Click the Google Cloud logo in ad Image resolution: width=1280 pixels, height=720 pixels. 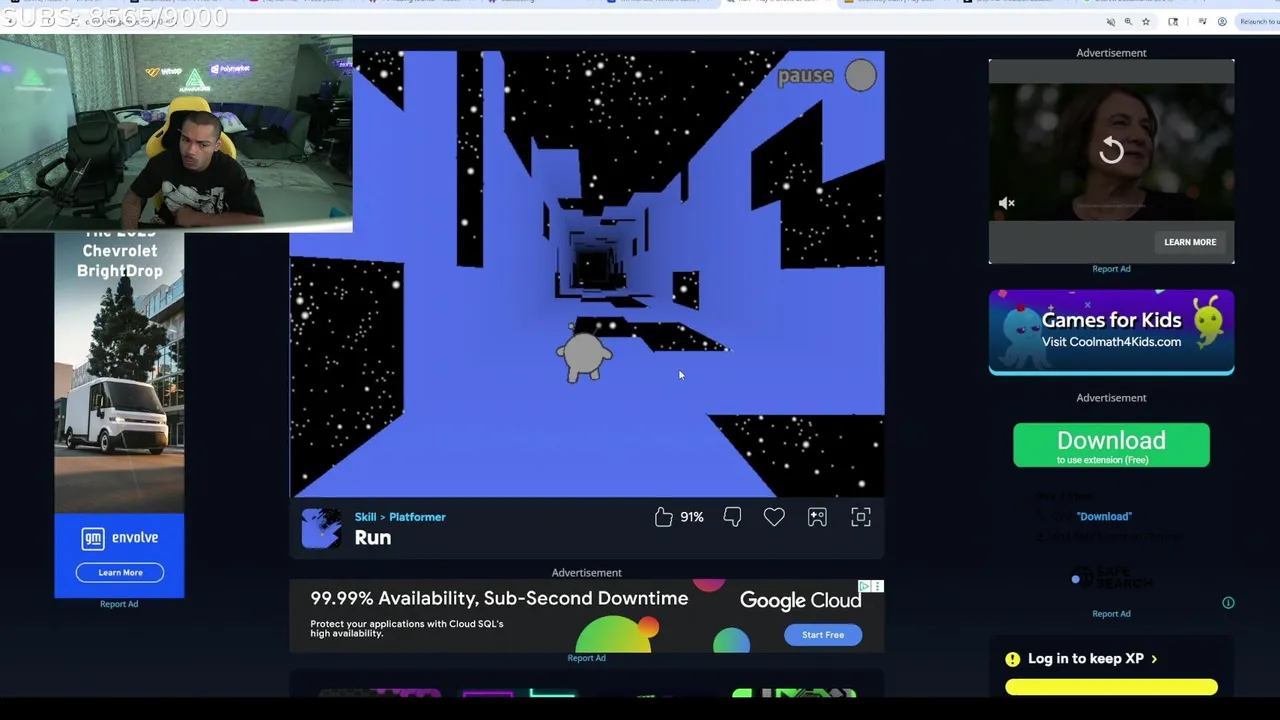tap(800, 600)
